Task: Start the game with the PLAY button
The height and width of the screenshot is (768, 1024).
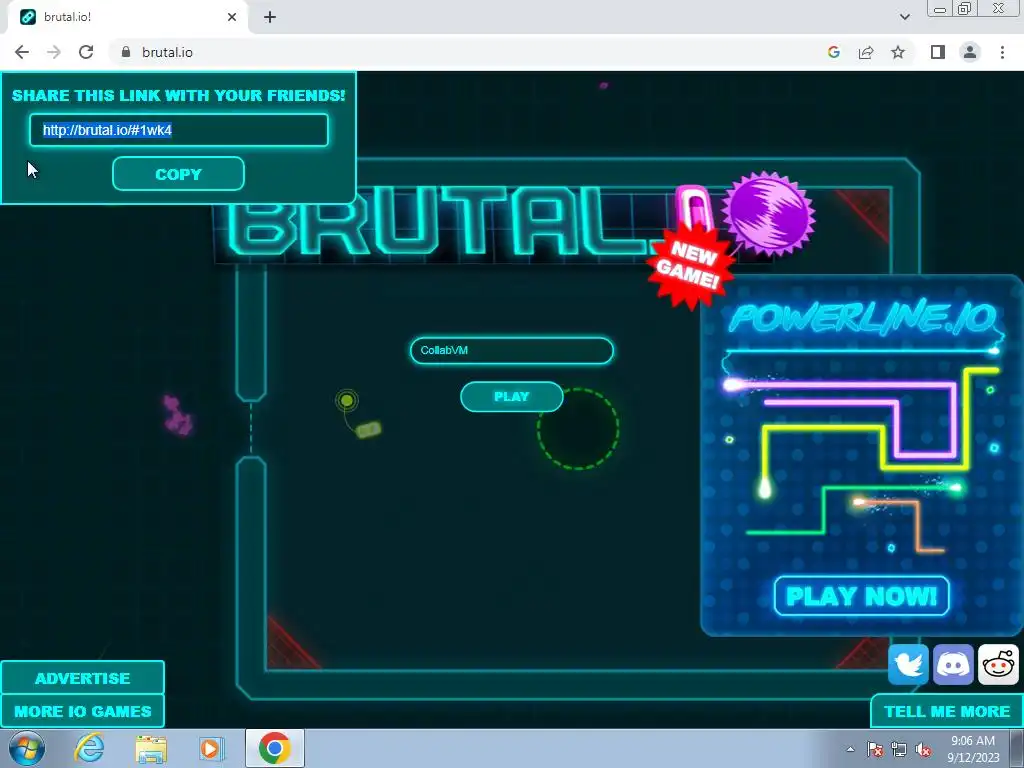Action: coord(511,396)
